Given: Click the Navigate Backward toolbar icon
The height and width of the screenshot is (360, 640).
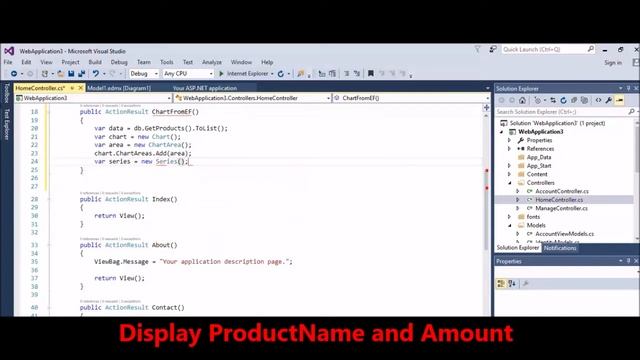Looking at the screenshot, I should click(13, 74).
